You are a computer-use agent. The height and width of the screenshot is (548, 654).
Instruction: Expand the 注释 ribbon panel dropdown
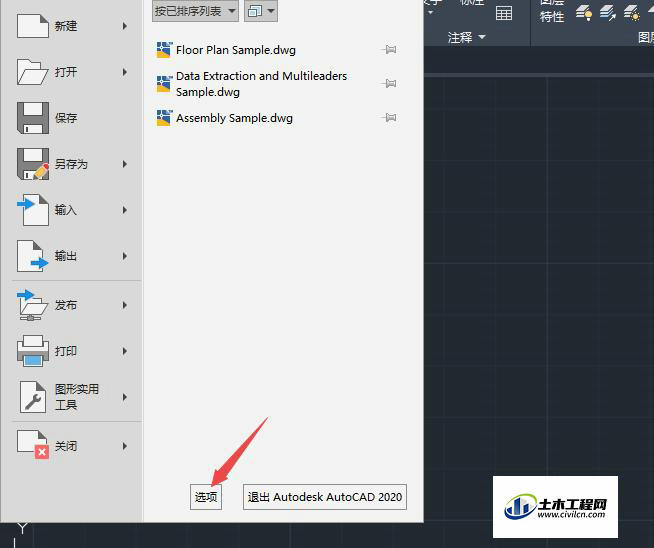482,37
